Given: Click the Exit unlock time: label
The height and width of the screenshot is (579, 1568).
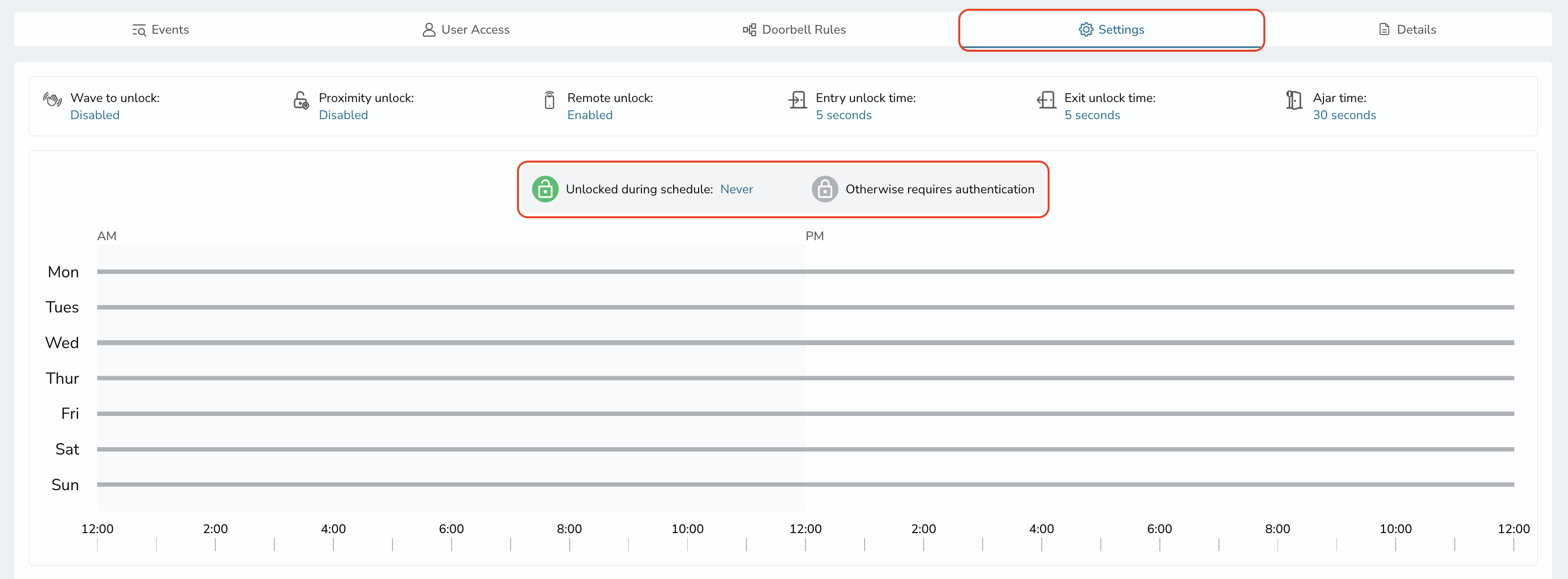Looking at the screenshot, I should click(x=1110, y=98).
